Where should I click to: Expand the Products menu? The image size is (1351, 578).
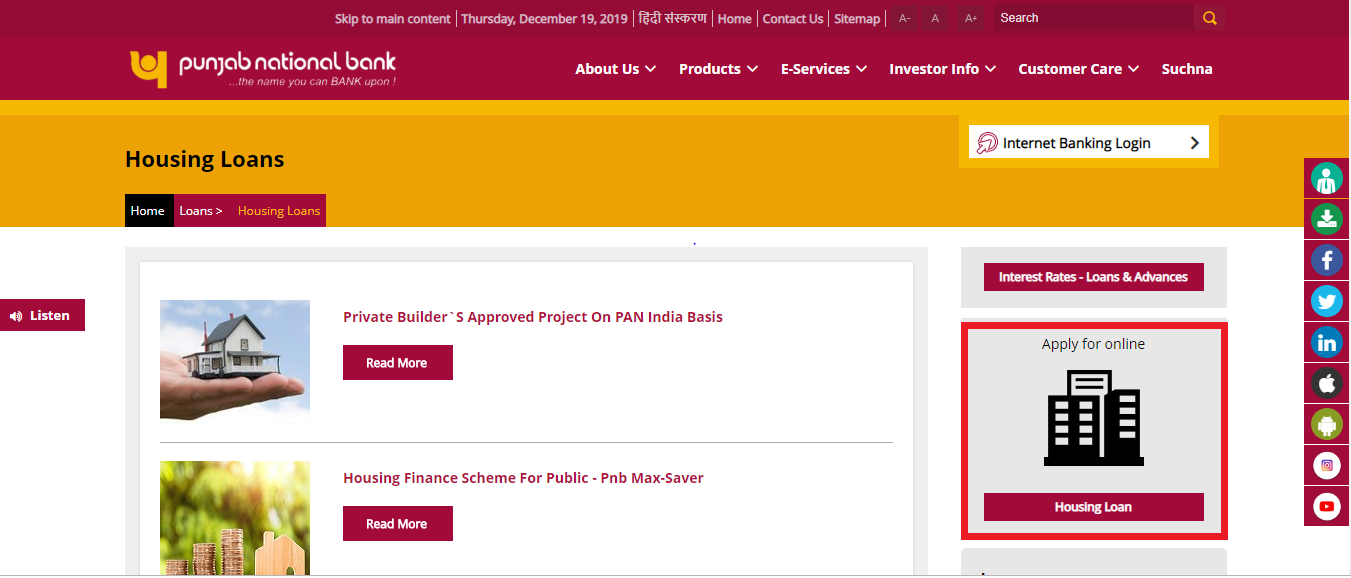(718, 69)
